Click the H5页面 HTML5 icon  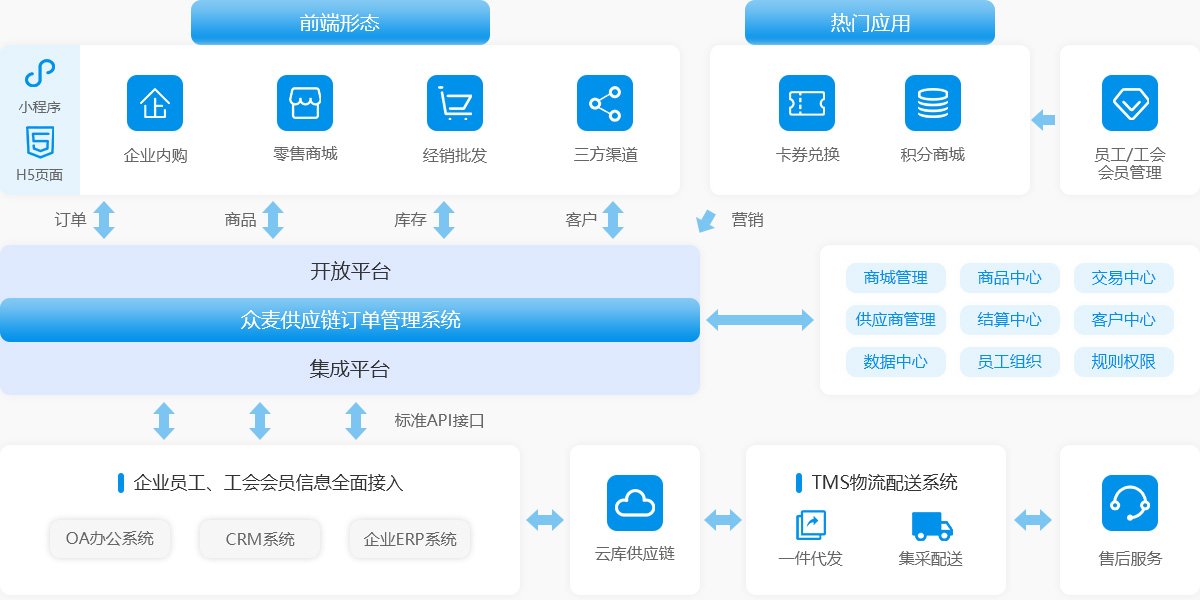(40, 143)
